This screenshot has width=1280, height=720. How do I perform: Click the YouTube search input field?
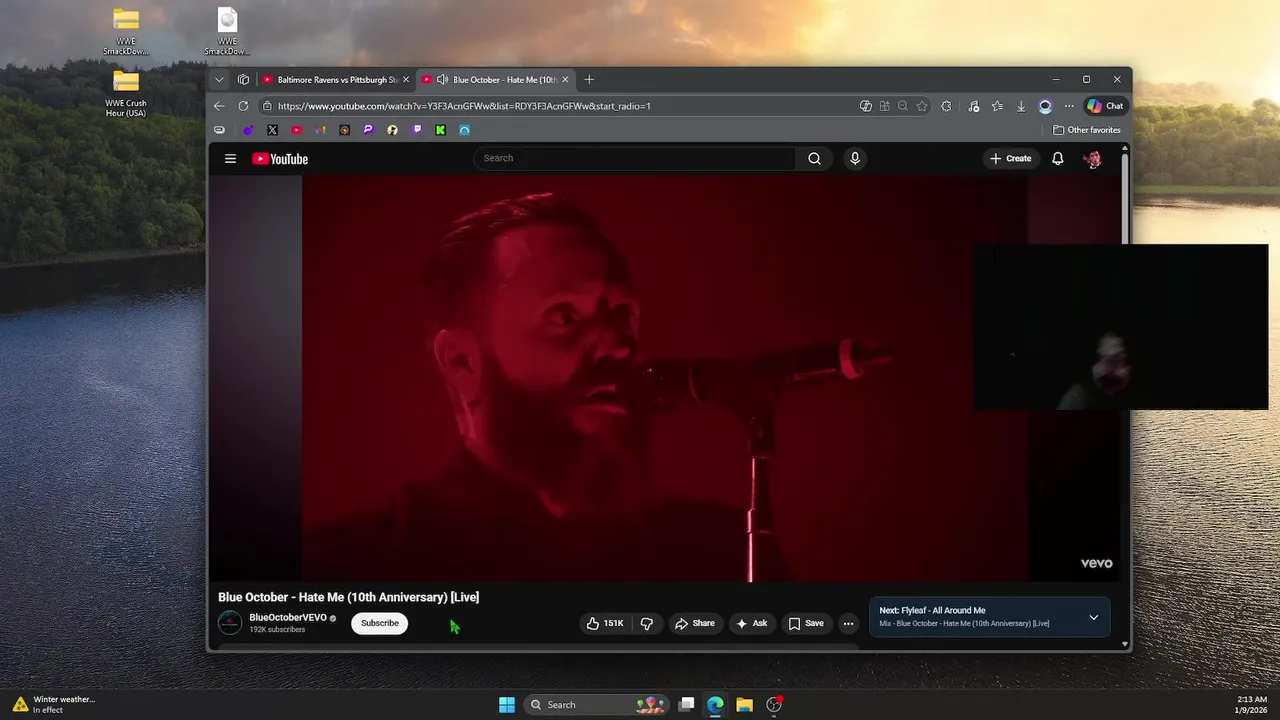(x=634, y=158)
